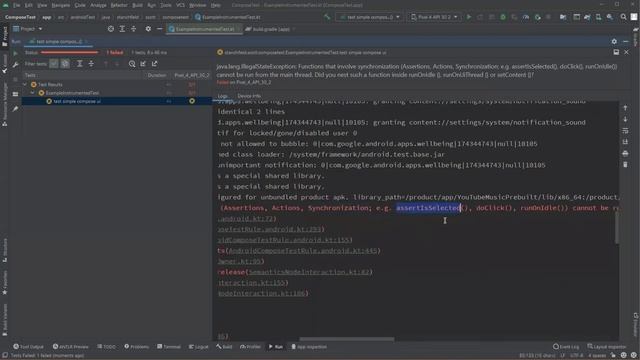Open SemanticsNodeInteraction.kt:82 stack trace link
640x360 pixels.
[309, 272]
